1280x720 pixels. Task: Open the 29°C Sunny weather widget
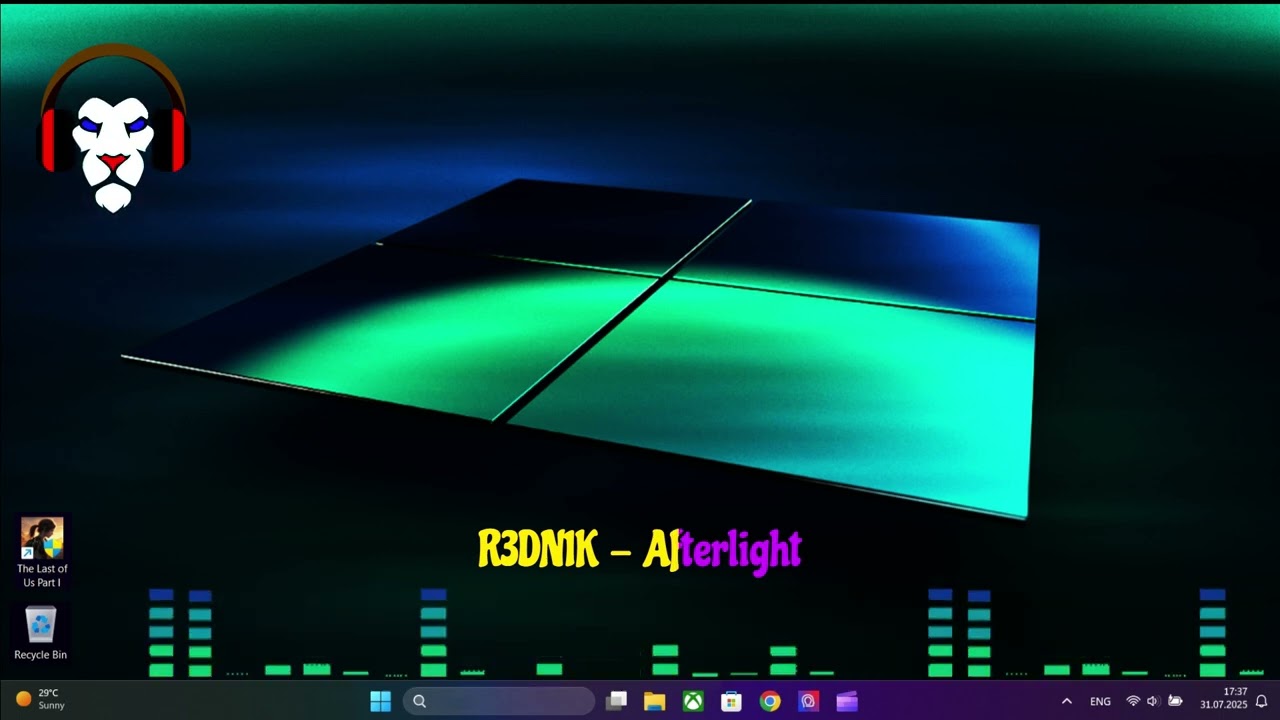(40, 699)
